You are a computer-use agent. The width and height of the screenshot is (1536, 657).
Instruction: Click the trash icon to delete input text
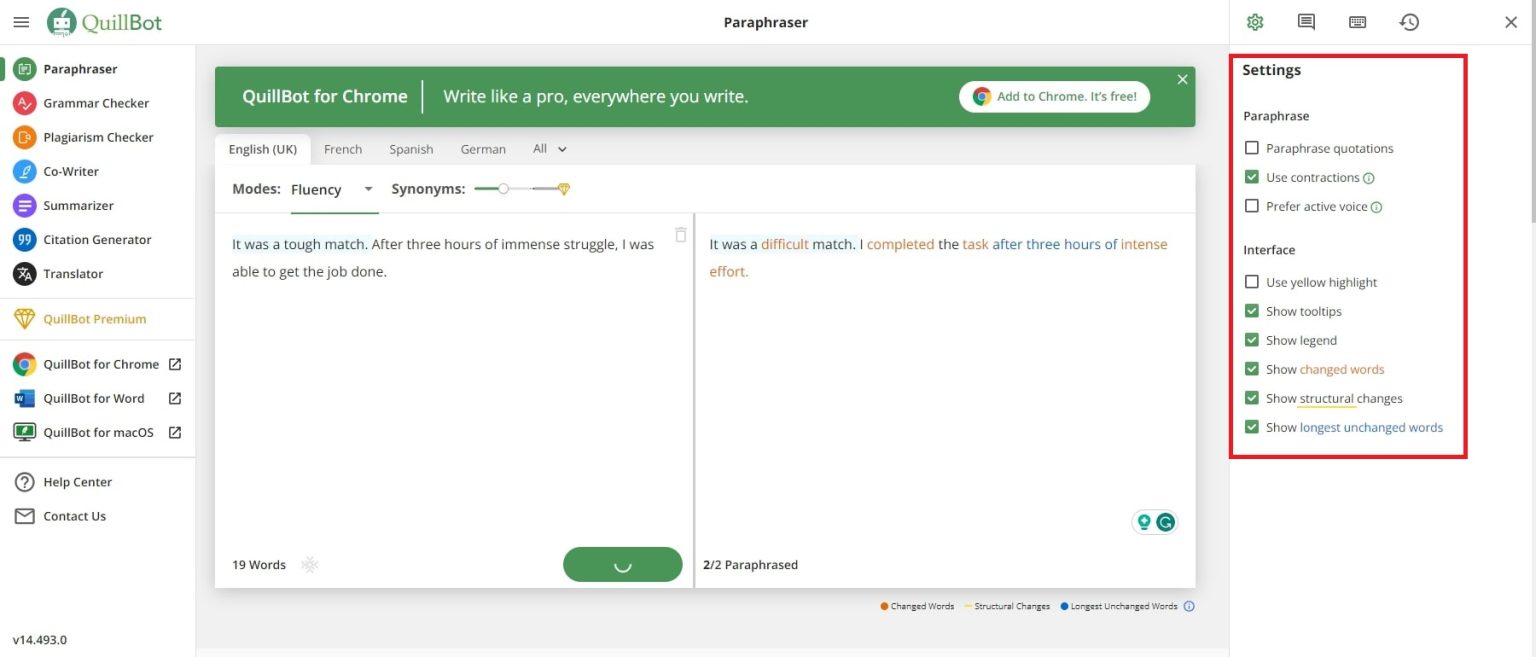(681, 235)
